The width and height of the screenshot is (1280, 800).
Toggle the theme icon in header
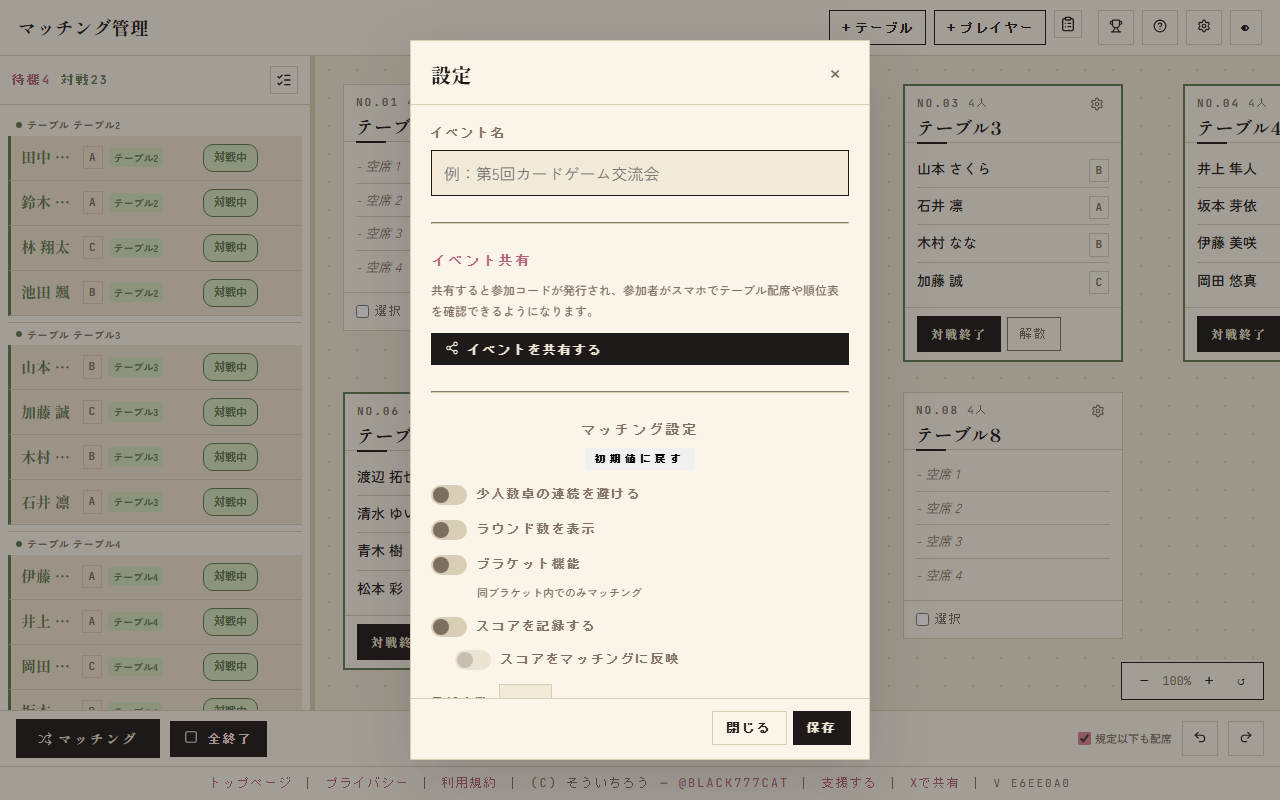coord(1246,27)
